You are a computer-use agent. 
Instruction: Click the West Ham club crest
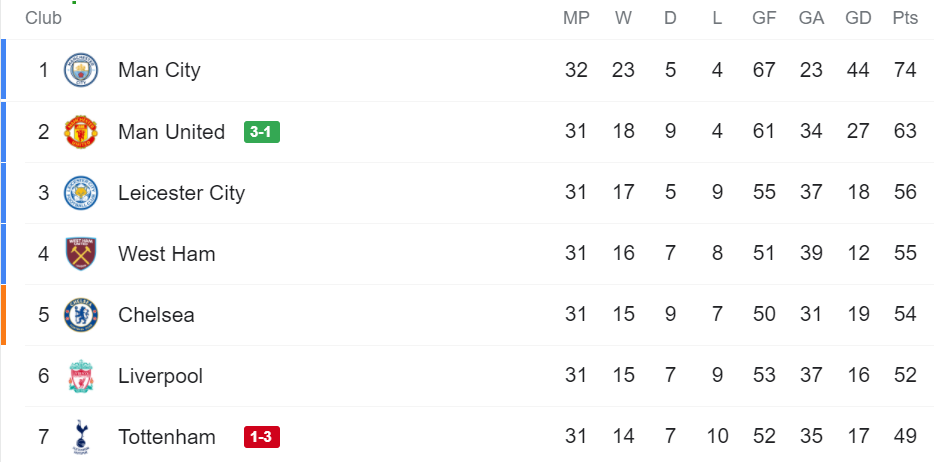[81, 254]
